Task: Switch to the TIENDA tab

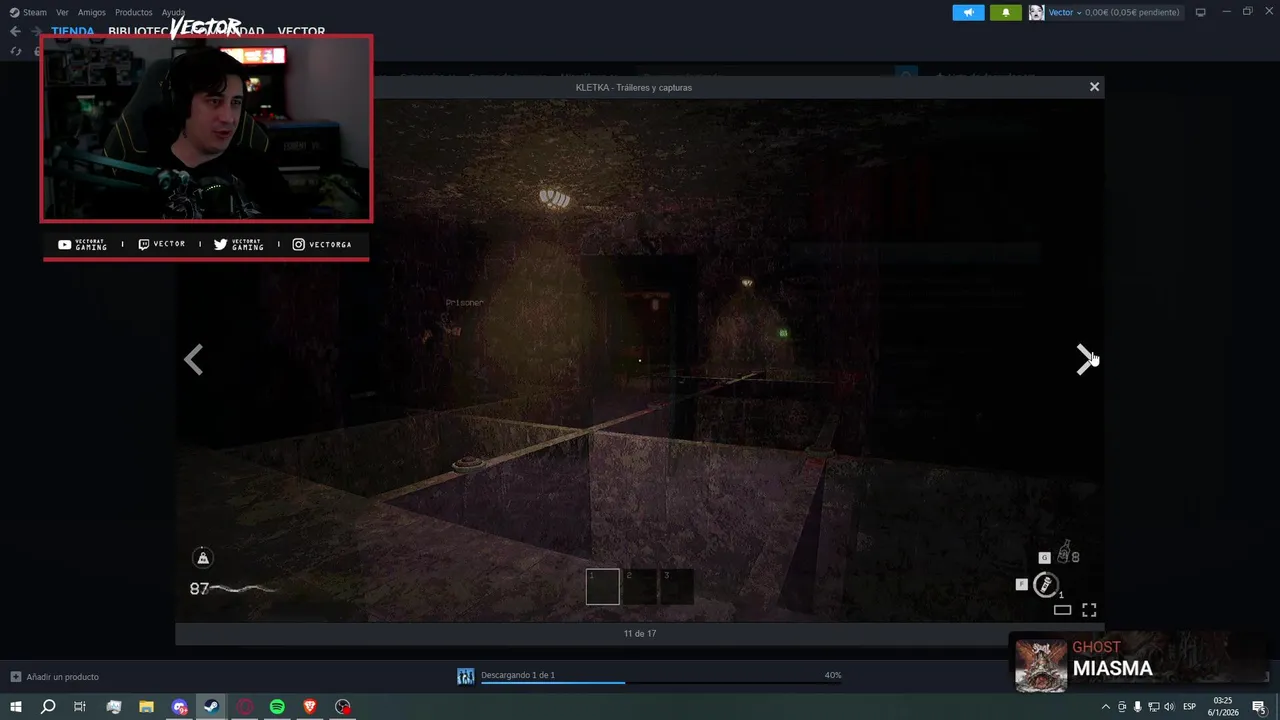Action: (x=73, y=31)
